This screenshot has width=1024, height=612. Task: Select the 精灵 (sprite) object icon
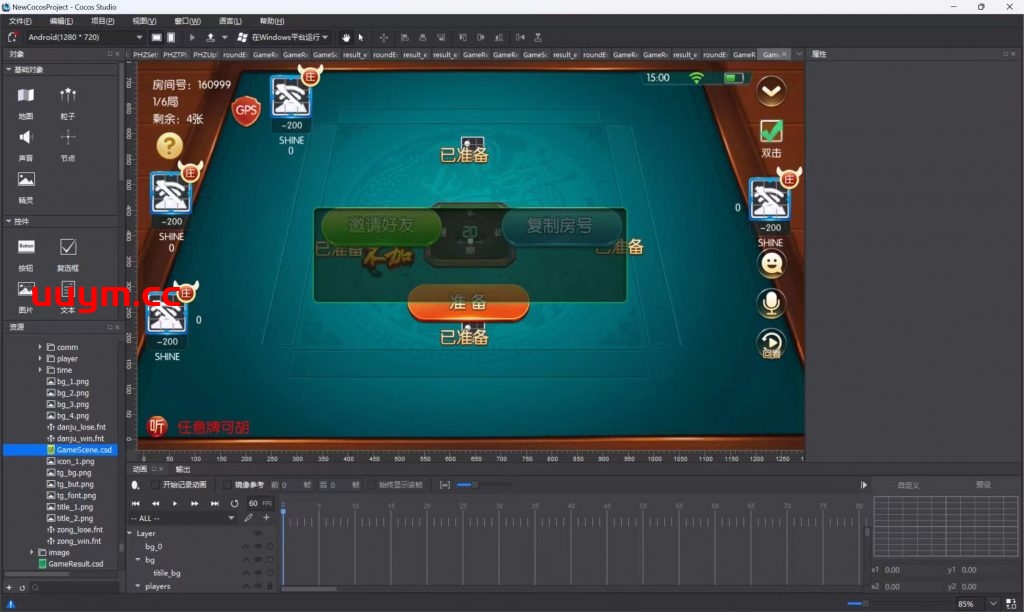point(26,180)
